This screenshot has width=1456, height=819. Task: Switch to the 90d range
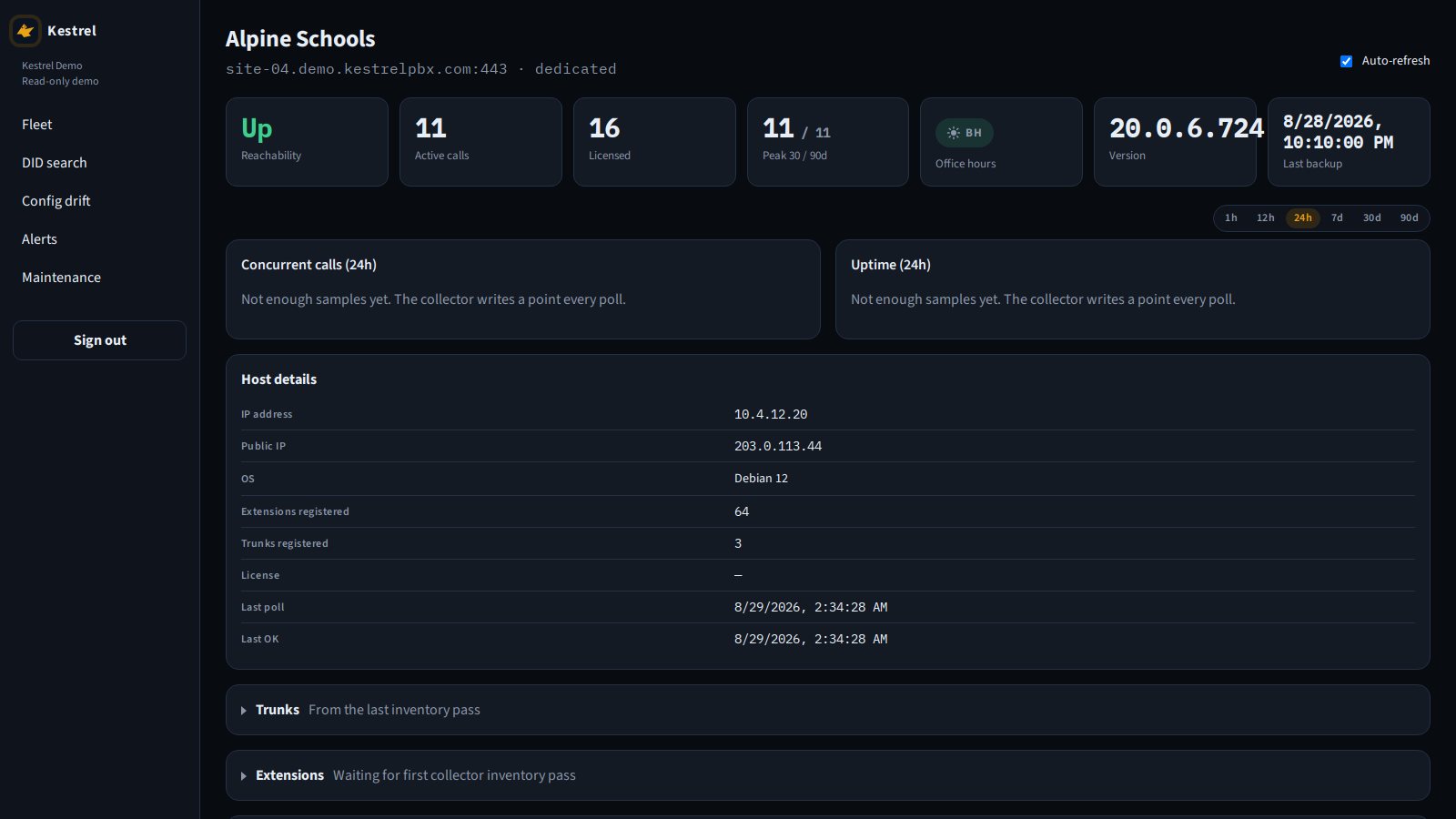point(1409,218)
